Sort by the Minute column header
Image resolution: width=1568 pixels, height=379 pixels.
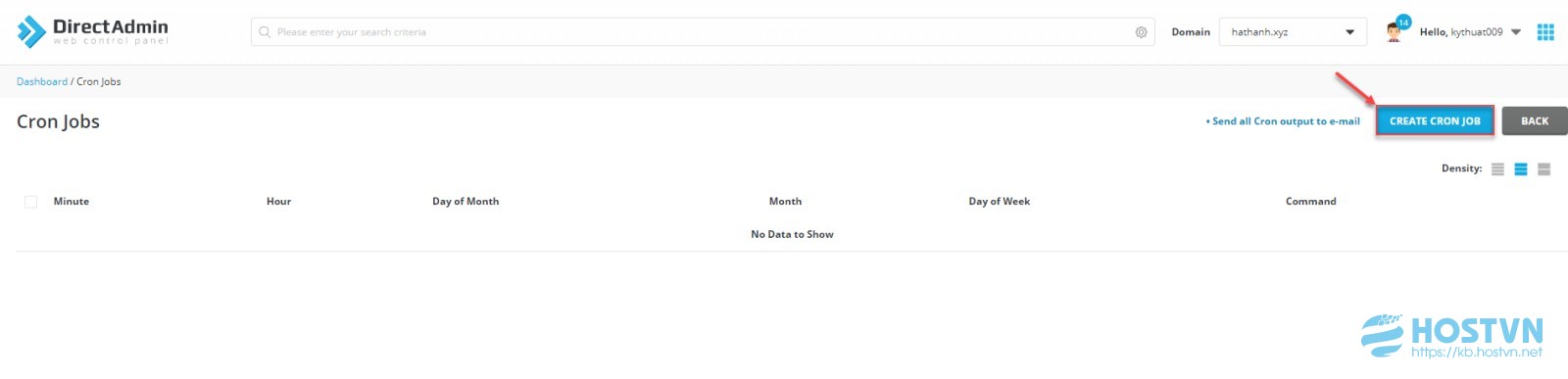[x=72, y=202]
